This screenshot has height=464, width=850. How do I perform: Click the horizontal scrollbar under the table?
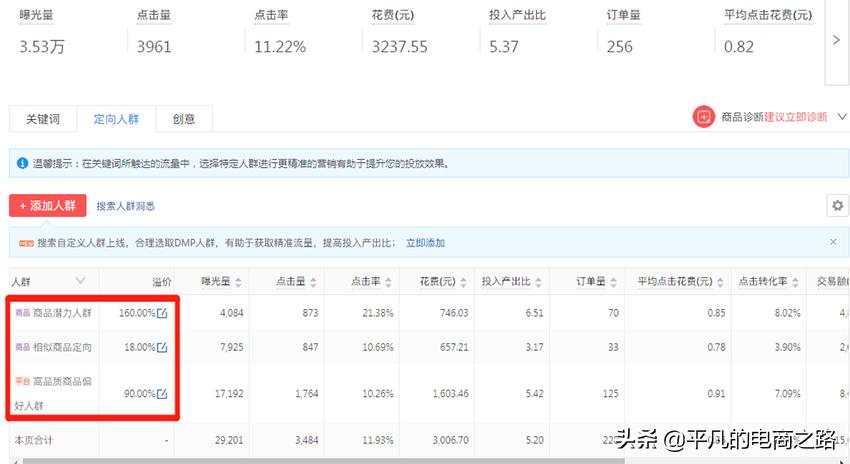point(324,461)
